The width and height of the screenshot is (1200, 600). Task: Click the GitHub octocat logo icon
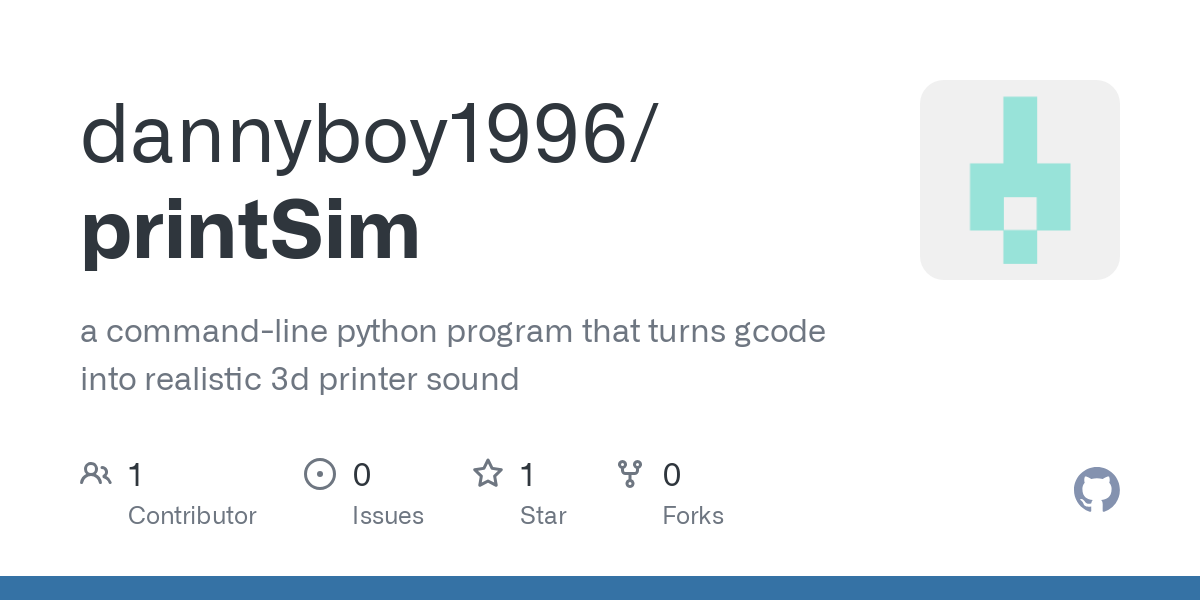tap(1096, 490)
